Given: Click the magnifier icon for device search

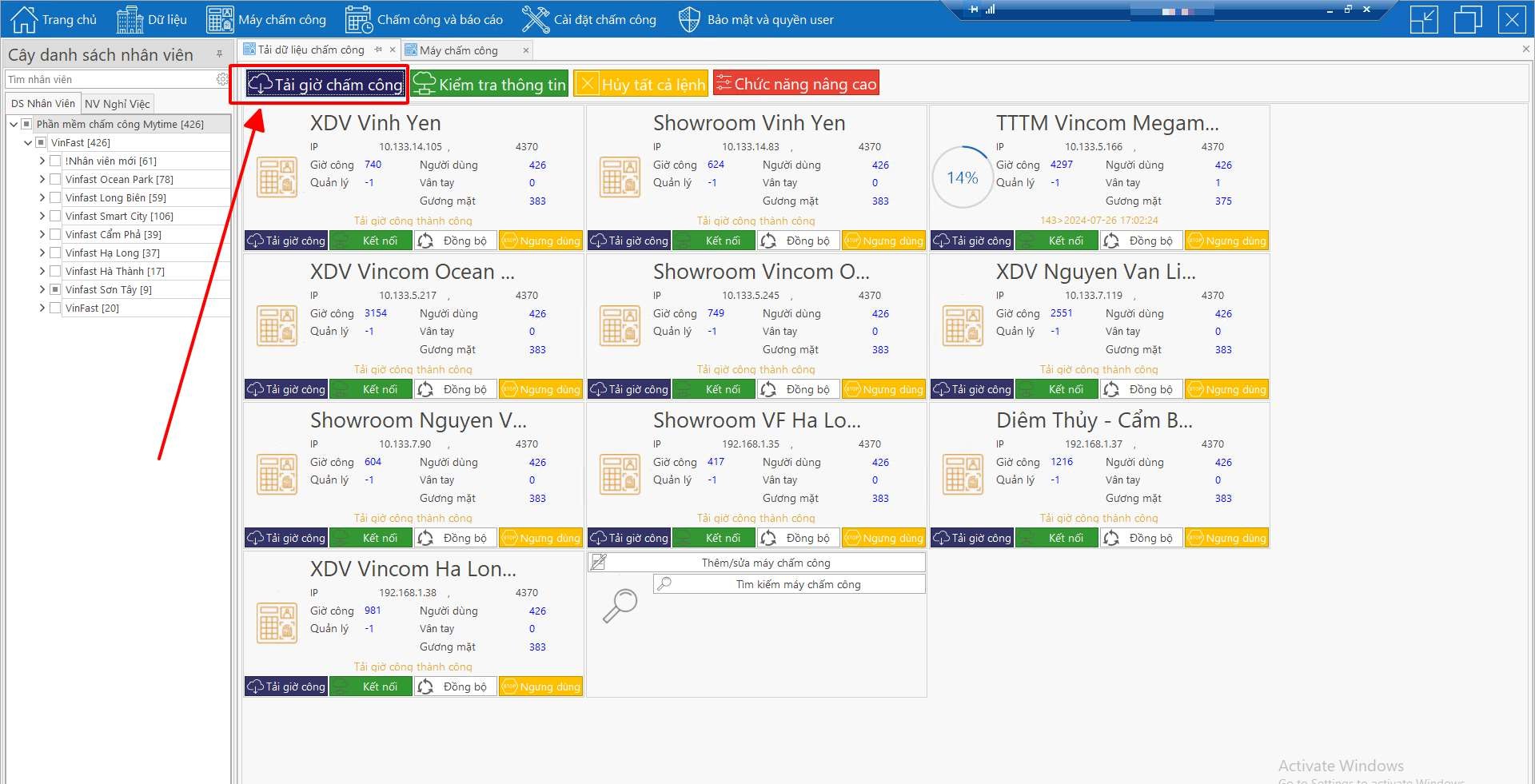Looking at the screenshot, I should tap(620, 605).
